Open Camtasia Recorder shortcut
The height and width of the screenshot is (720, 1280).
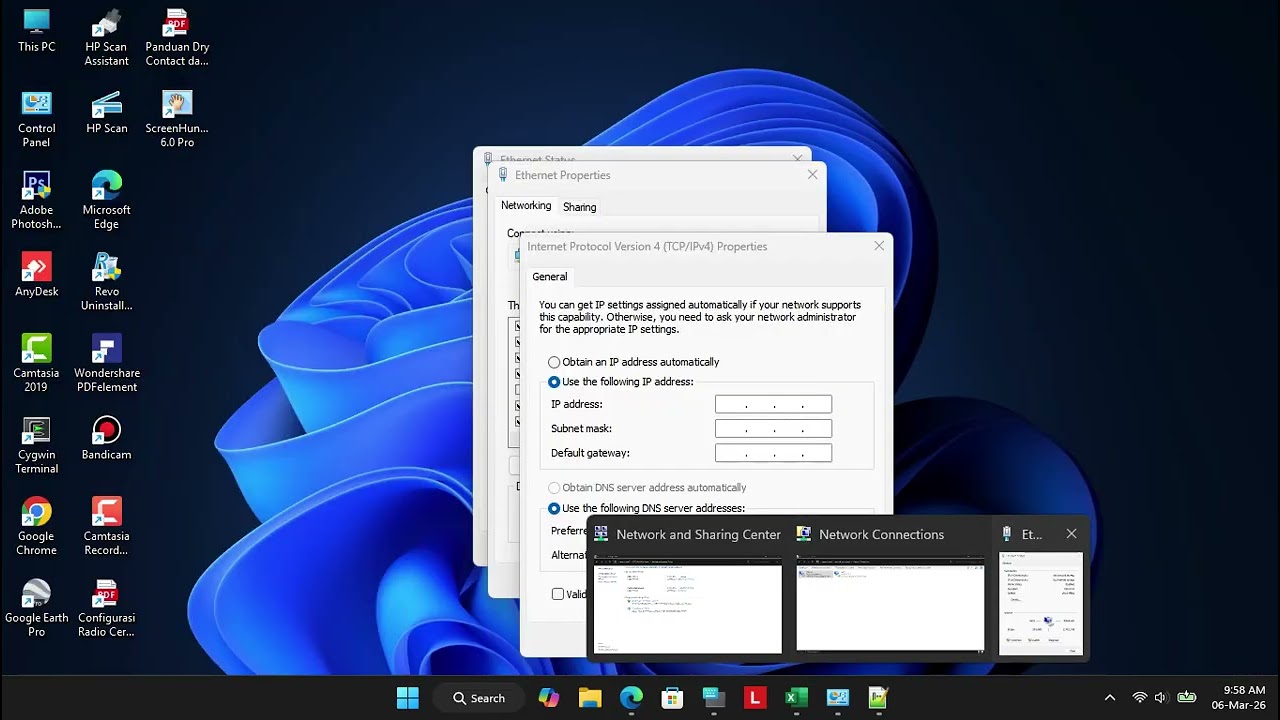[x=106, y=527]
